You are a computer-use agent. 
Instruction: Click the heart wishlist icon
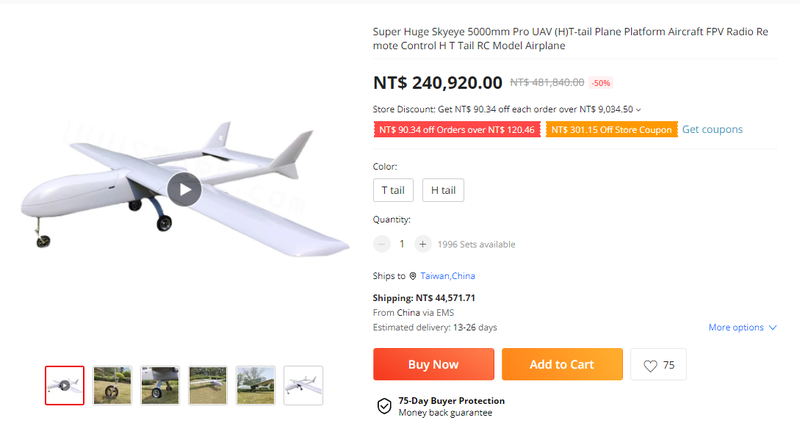[x=650, y=366]
